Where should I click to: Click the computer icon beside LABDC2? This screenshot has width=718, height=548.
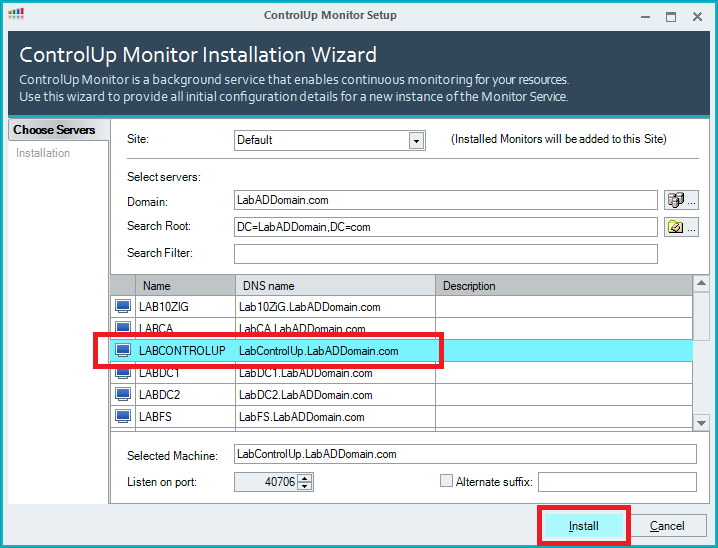[x=123, y=395]
